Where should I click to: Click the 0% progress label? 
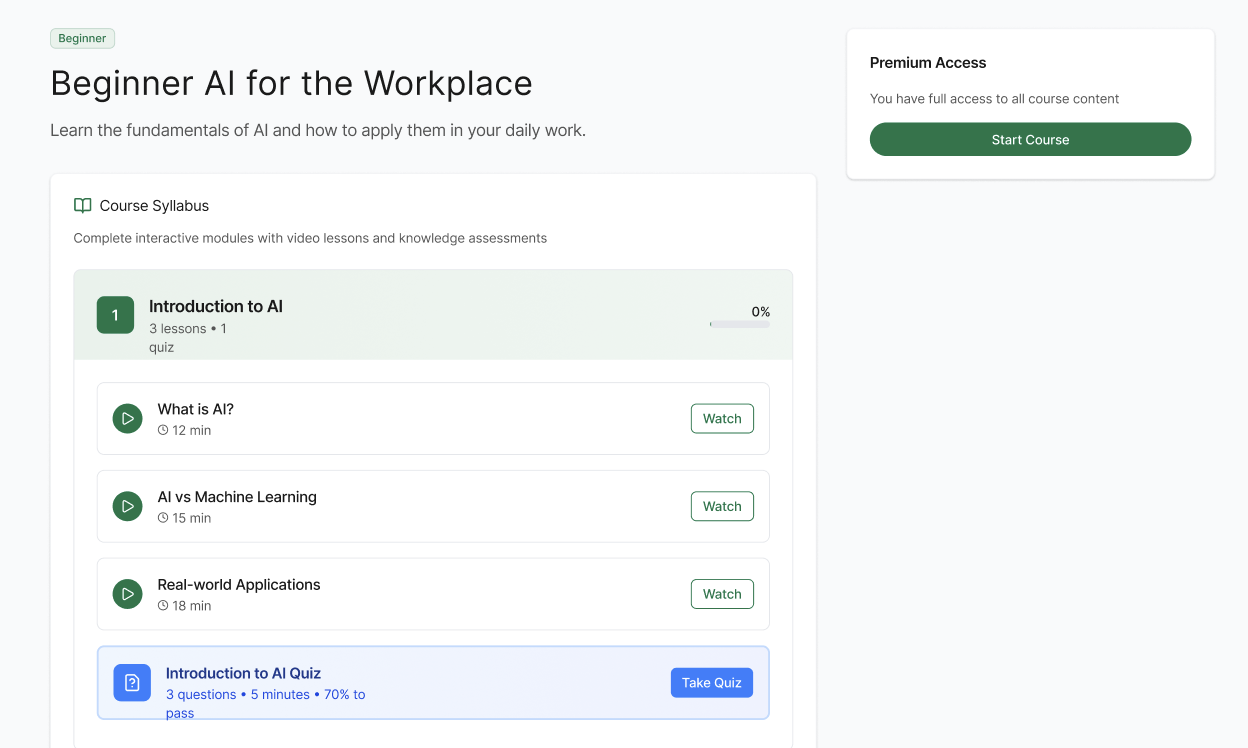760,312
